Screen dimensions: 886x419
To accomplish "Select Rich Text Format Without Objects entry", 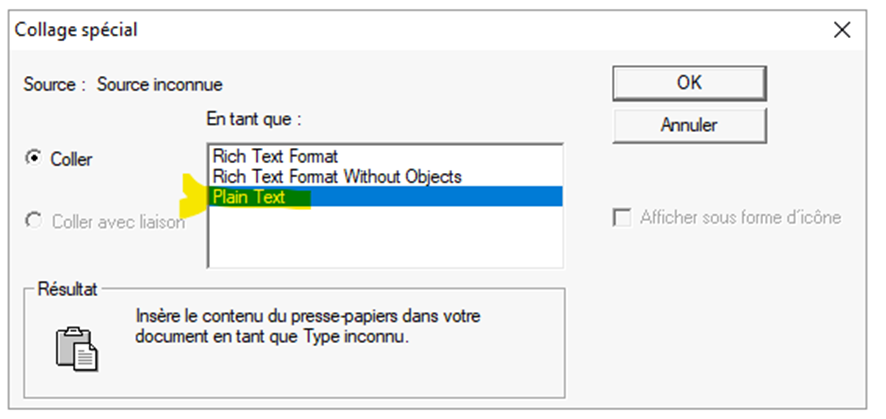I will tap(336, 177).
